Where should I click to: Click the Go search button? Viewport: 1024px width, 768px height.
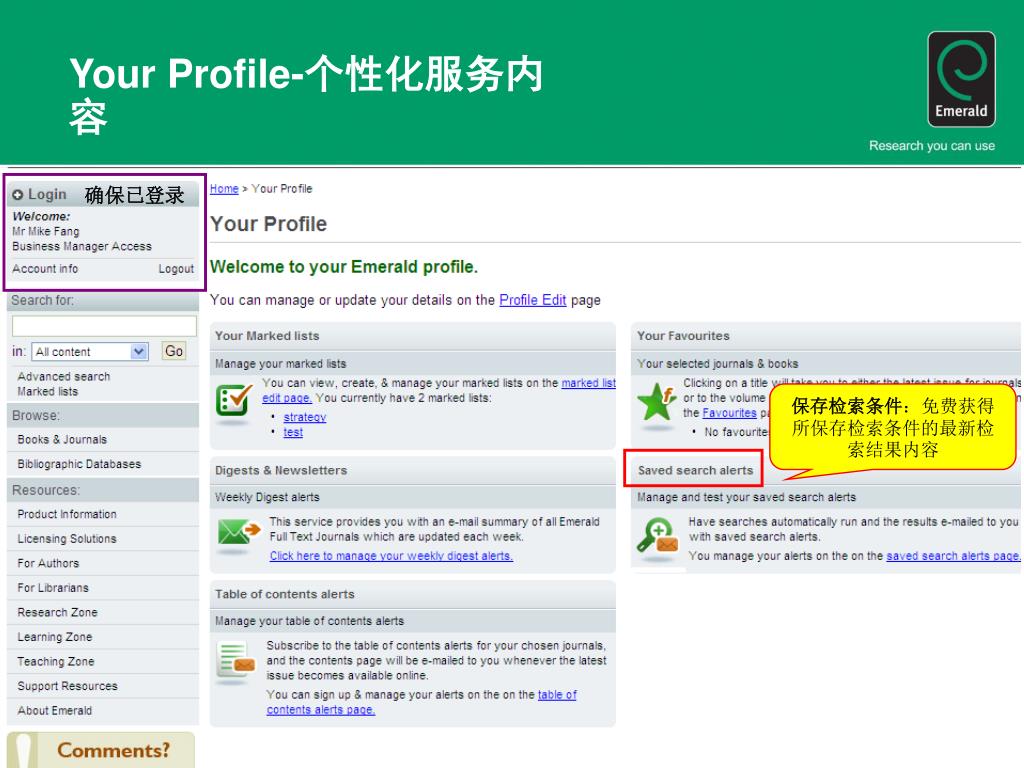click(174, 351)
